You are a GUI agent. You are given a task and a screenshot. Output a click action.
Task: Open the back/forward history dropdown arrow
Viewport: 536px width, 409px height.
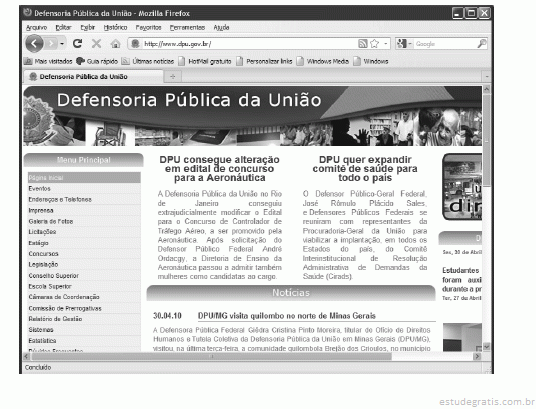tap(62, 44)
